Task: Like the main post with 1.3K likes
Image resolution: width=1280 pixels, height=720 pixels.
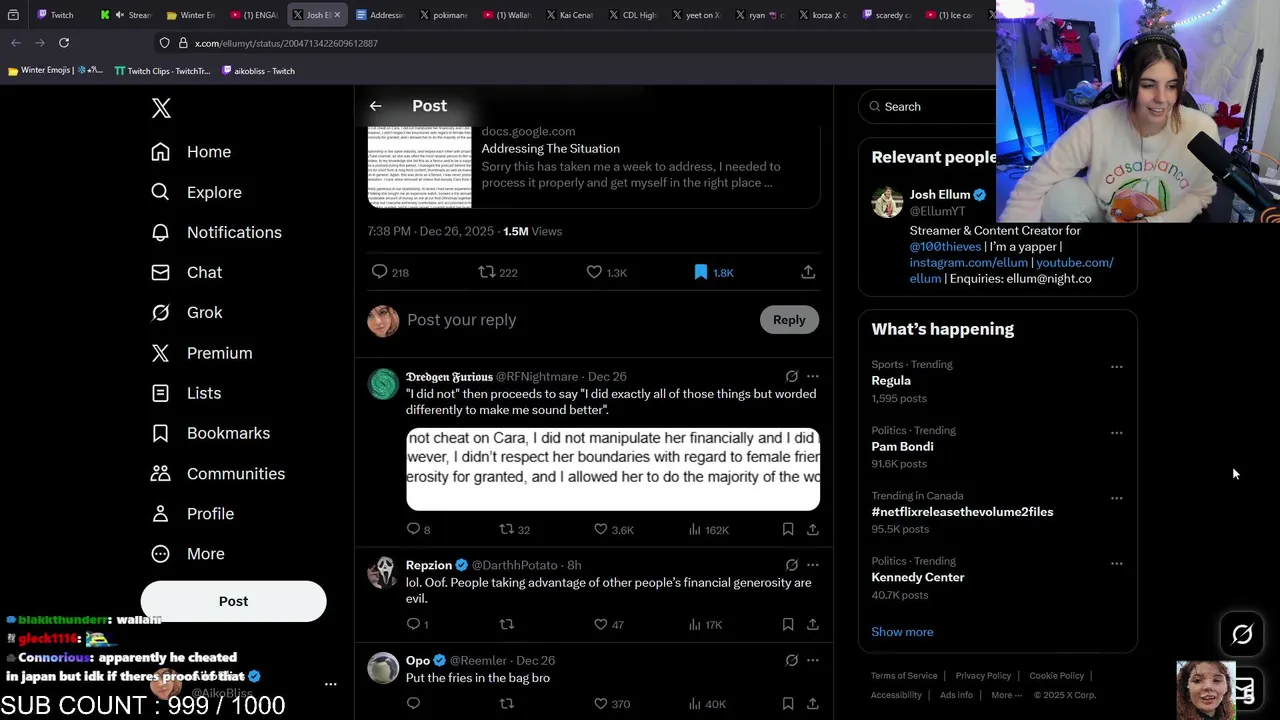Action: (606, 272)
